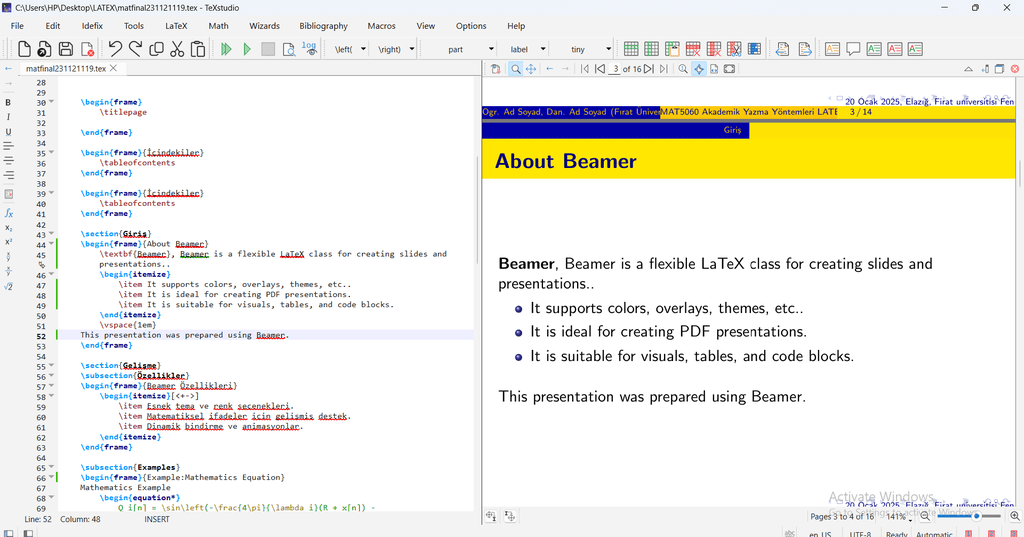Open the Macros menu
1024x537 pixels.
pyautogui.click(x=381, y=26)
